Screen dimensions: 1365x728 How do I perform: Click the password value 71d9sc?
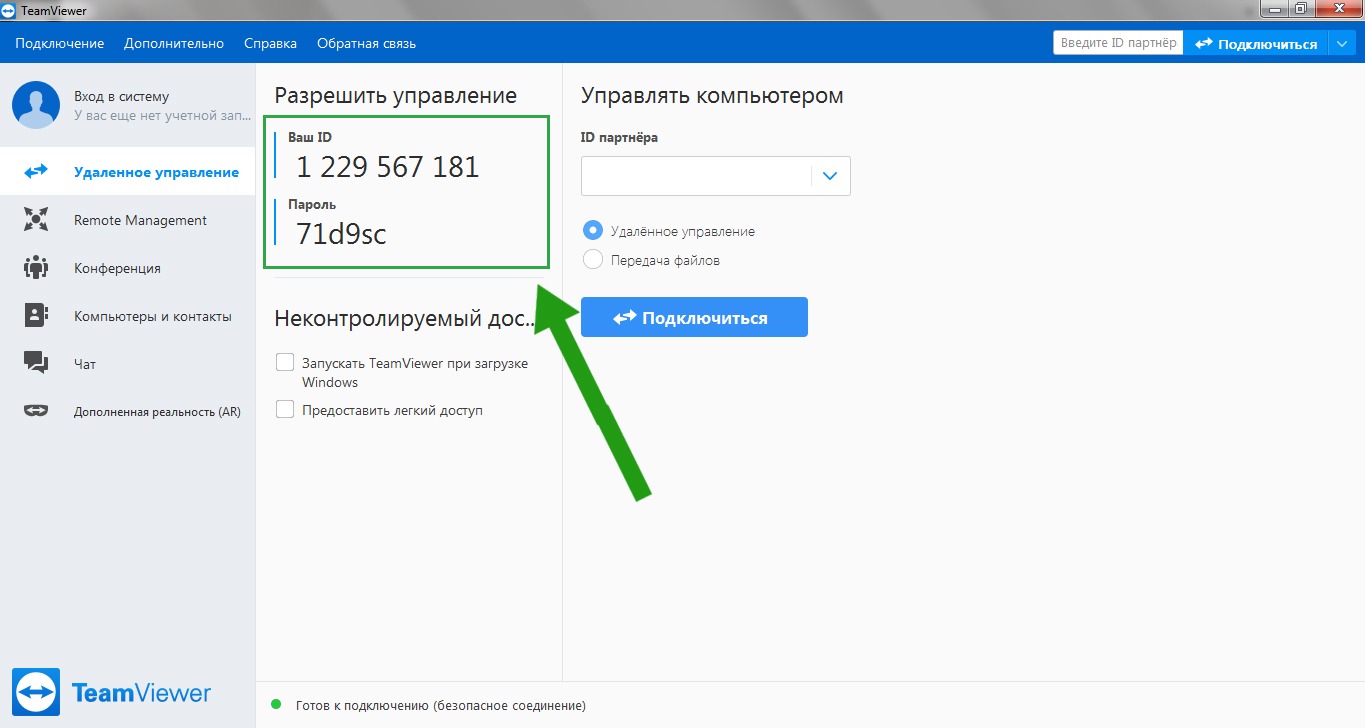coord(341,234)
